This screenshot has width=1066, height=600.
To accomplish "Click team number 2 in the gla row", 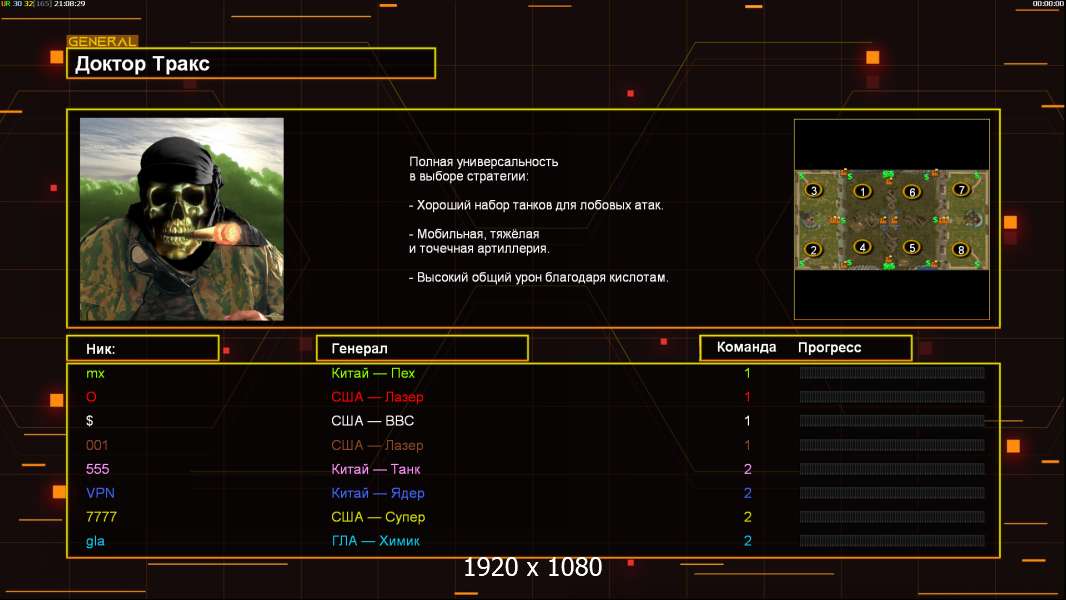I will tap(748, 541).
